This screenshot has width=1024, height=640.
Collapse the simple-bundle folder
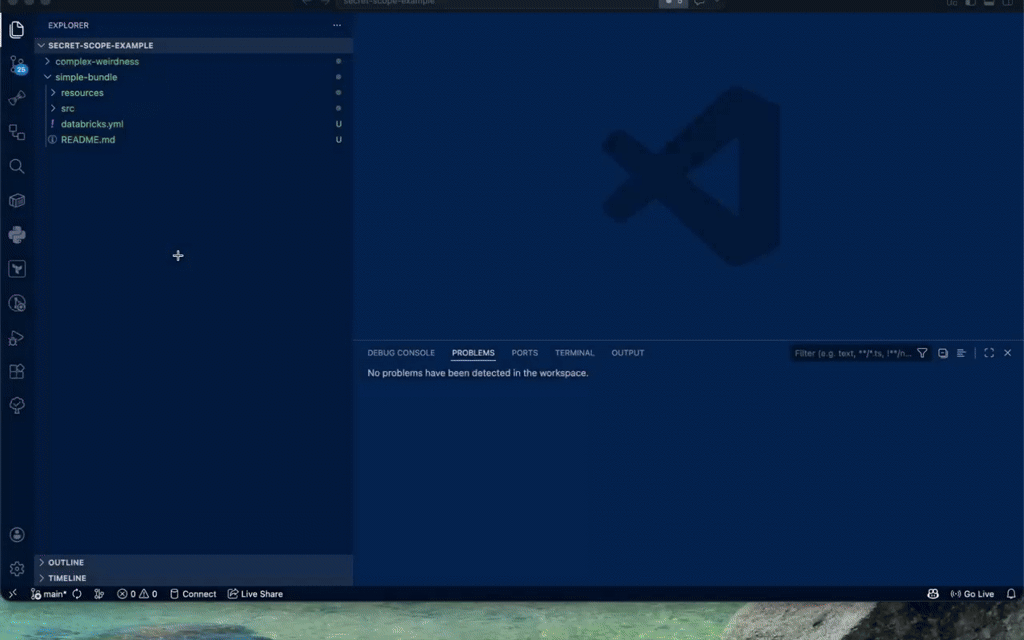[194, 77]
